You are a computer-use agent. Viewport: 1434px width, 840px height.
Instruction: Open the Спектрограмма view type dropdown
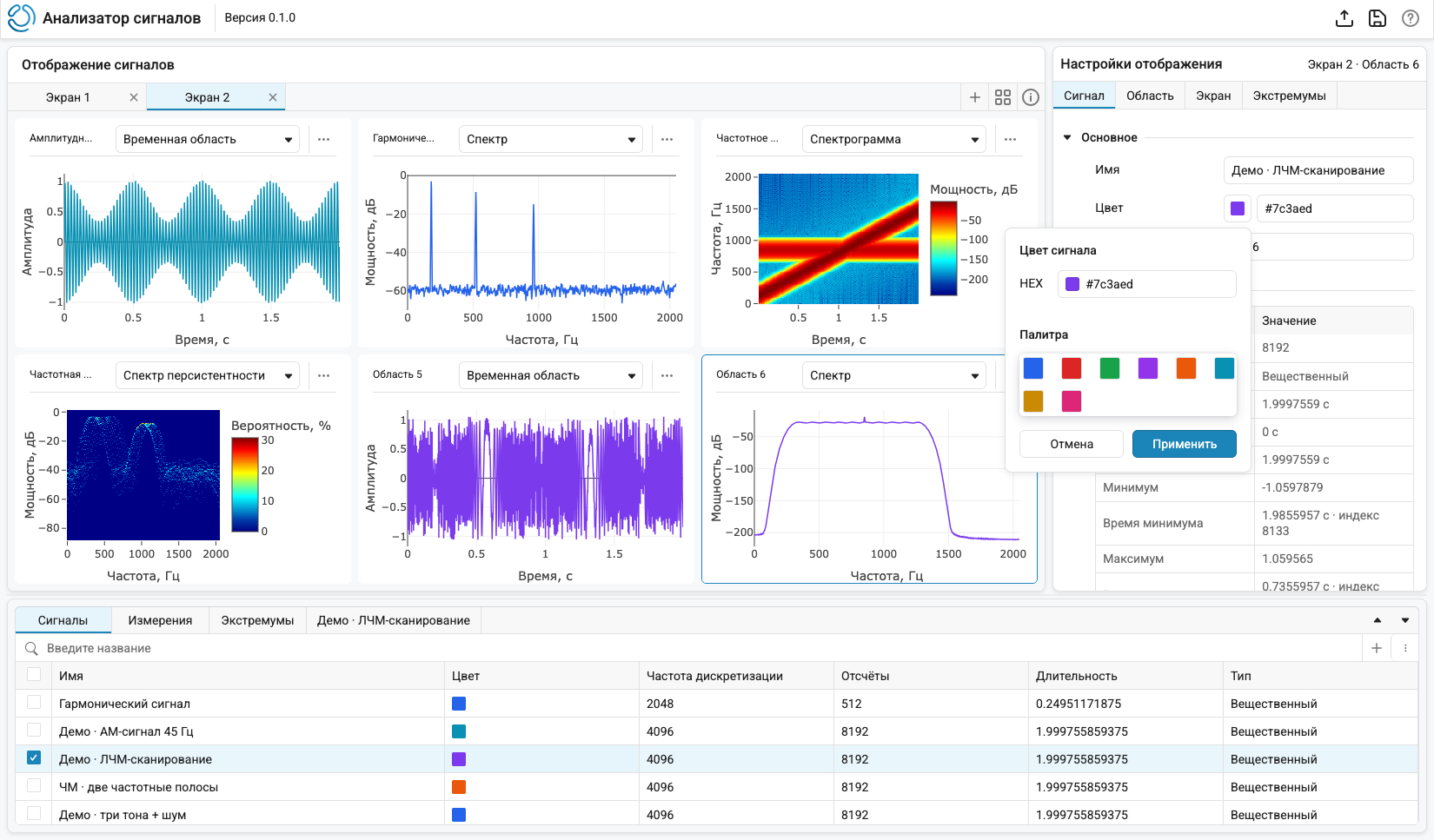coord(894,139)
